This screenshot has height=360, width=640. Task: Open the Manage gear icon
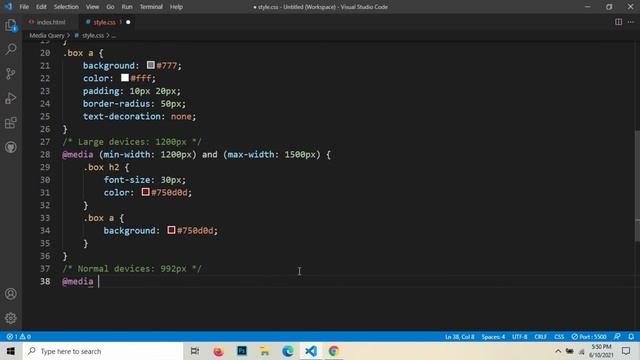tap(11, 318)
